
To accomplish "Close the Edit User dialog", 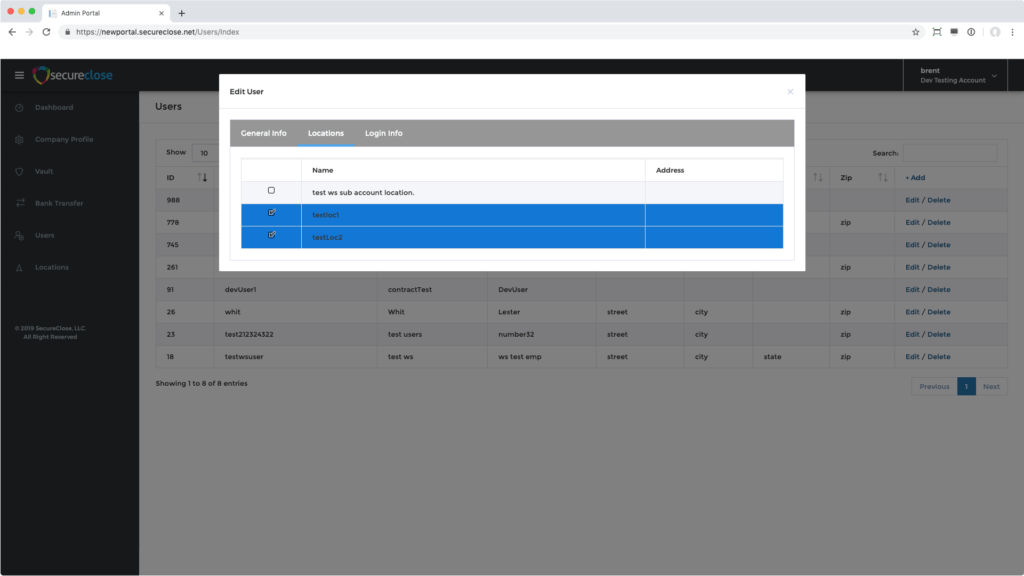I will click(x=790, y=92).
